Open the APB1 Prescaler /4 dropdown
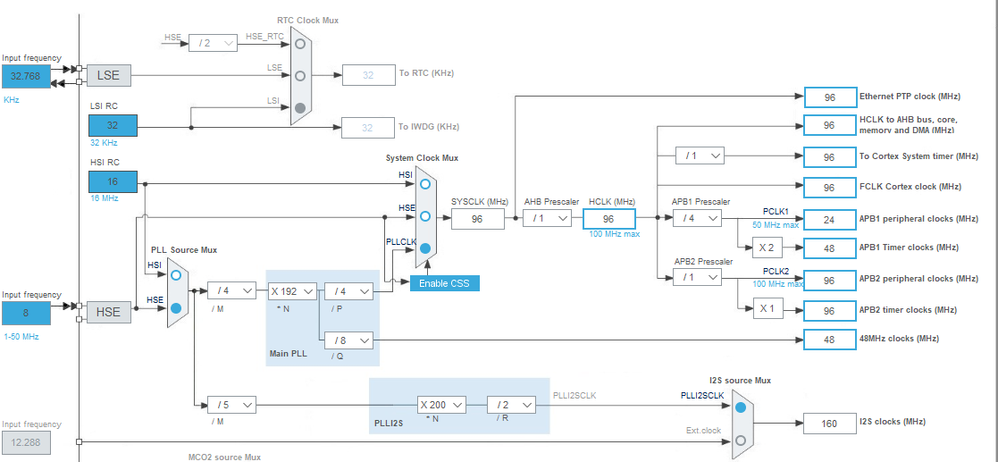Viewport: 998px width, 462px height. click(x=697, y=218)
